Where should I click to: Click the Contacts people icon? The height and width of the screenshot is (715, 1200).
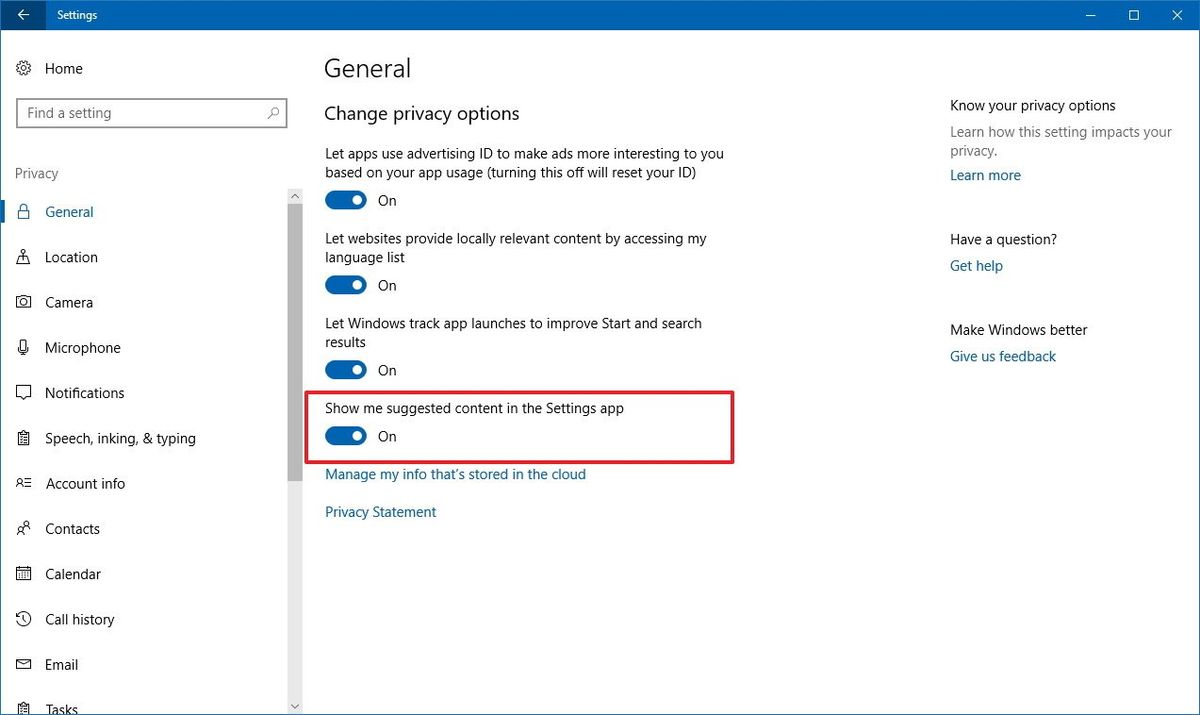click(x=24, y=528)
